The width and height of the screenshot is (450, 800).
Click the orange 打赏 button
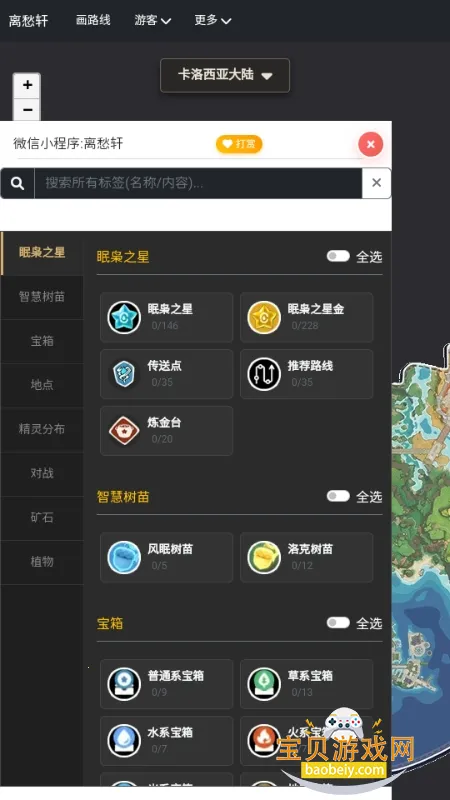pyautogui.click(x=239, y=144)
